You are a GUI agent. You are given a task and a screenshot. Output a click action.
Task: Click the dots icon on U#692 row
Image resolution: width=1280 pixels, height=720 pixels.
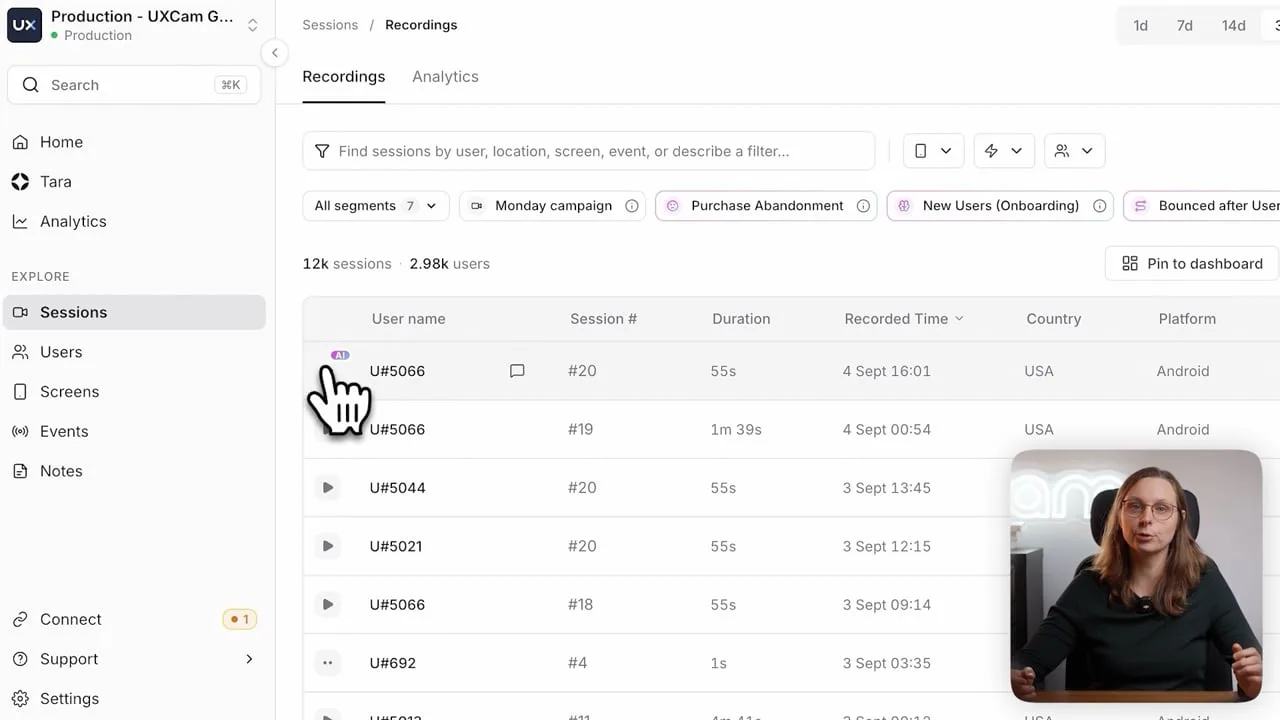point(327,663)
